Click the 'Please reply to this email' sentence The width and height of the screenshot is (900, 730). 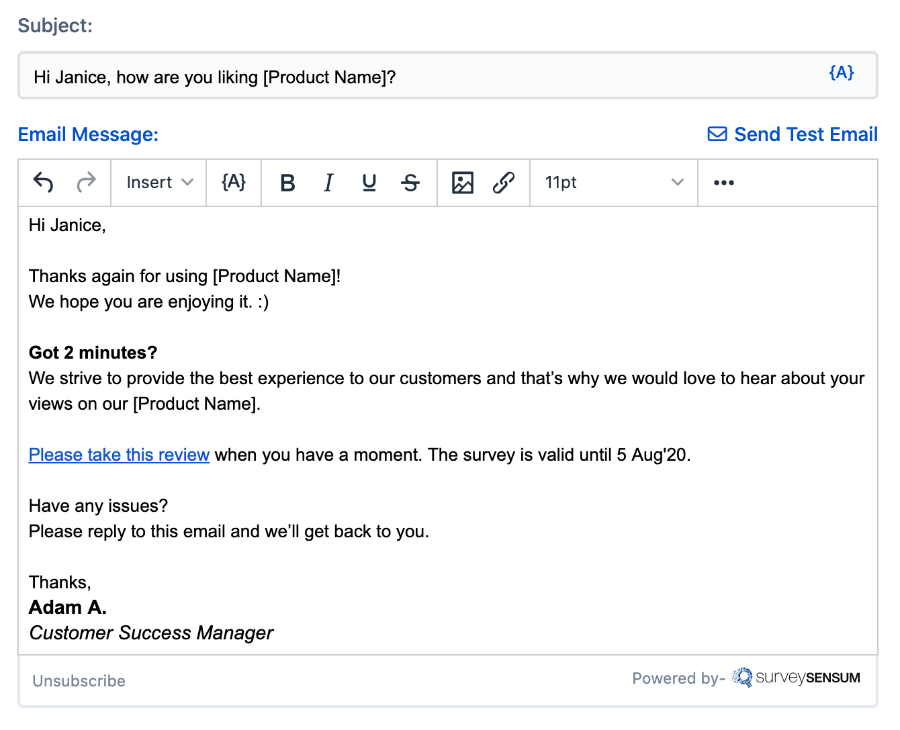point(229,531)
